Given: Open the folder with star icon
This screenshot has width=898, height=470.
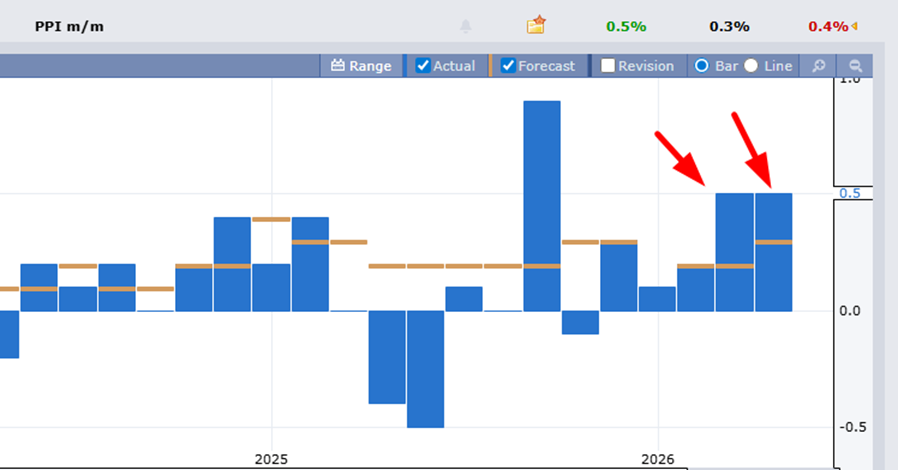Looking at the screenshot, I should point(537,25).
